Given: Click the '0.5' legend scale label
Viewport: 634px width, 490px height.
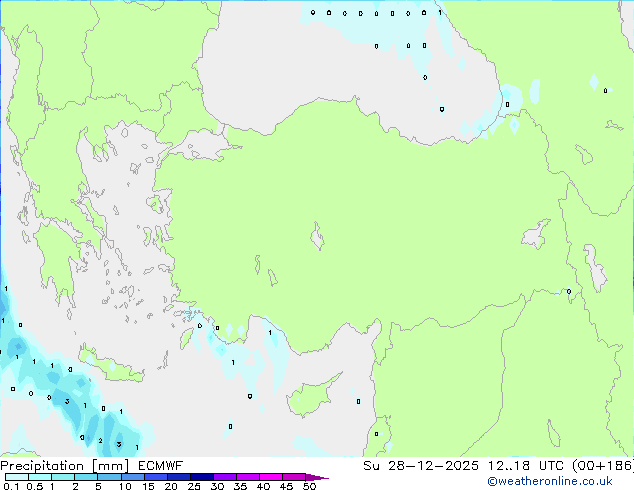Looking at the screenshot, I should [x=35, y=486].
